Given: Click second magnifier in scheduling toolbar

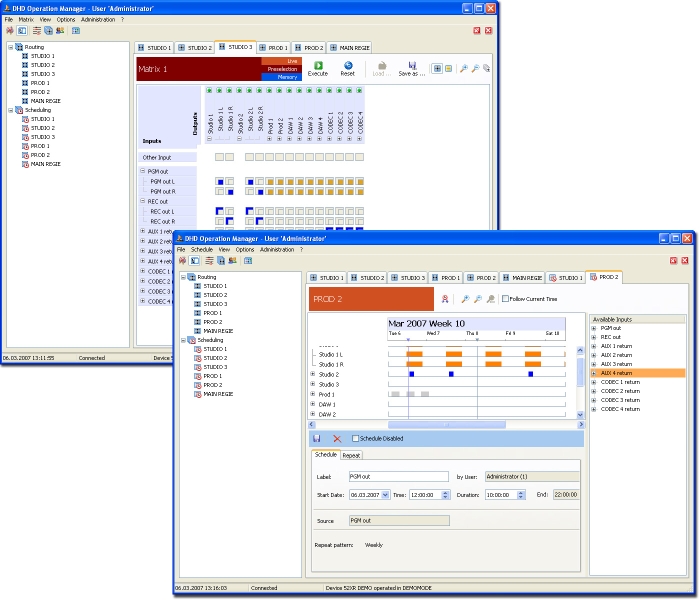Looking at the screenshot, I should (478, 299).
